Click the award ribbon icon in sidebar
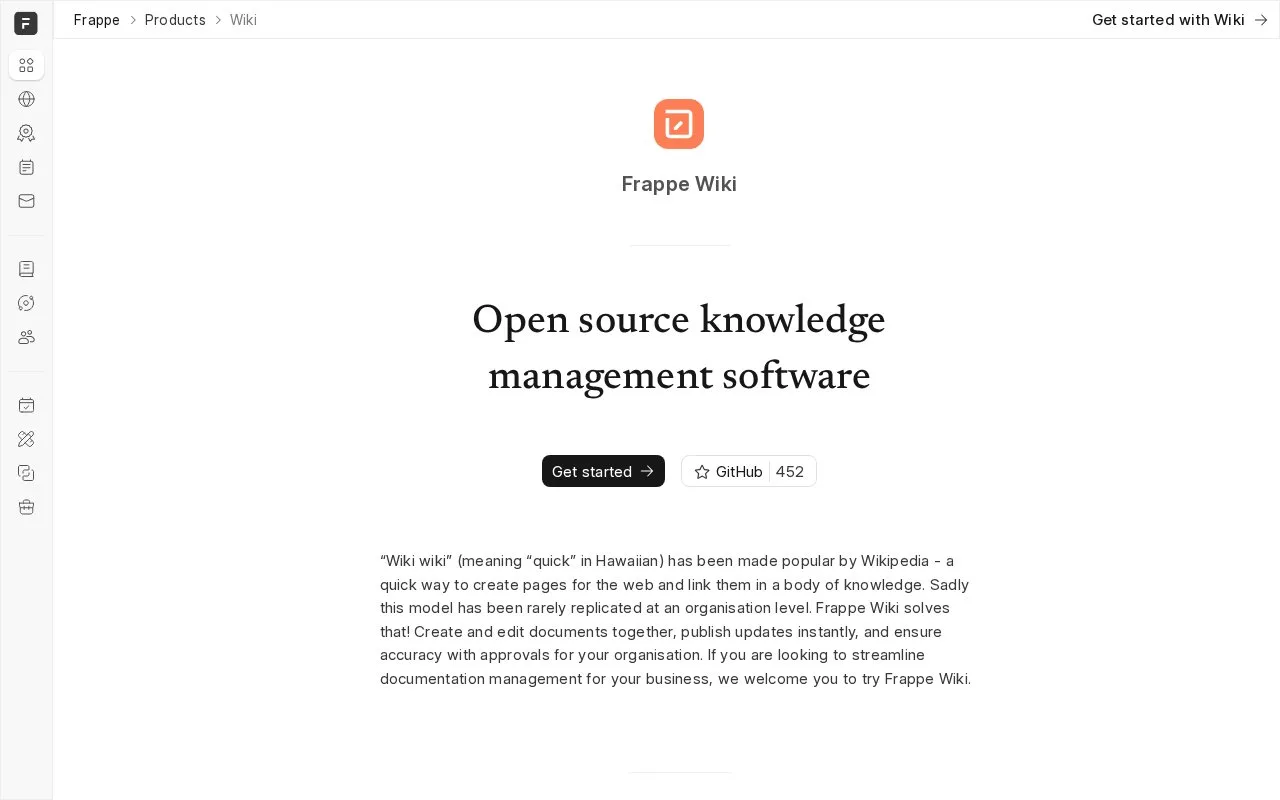The width and height of the screenshot is (1280, 800). (x=26, y=133)
